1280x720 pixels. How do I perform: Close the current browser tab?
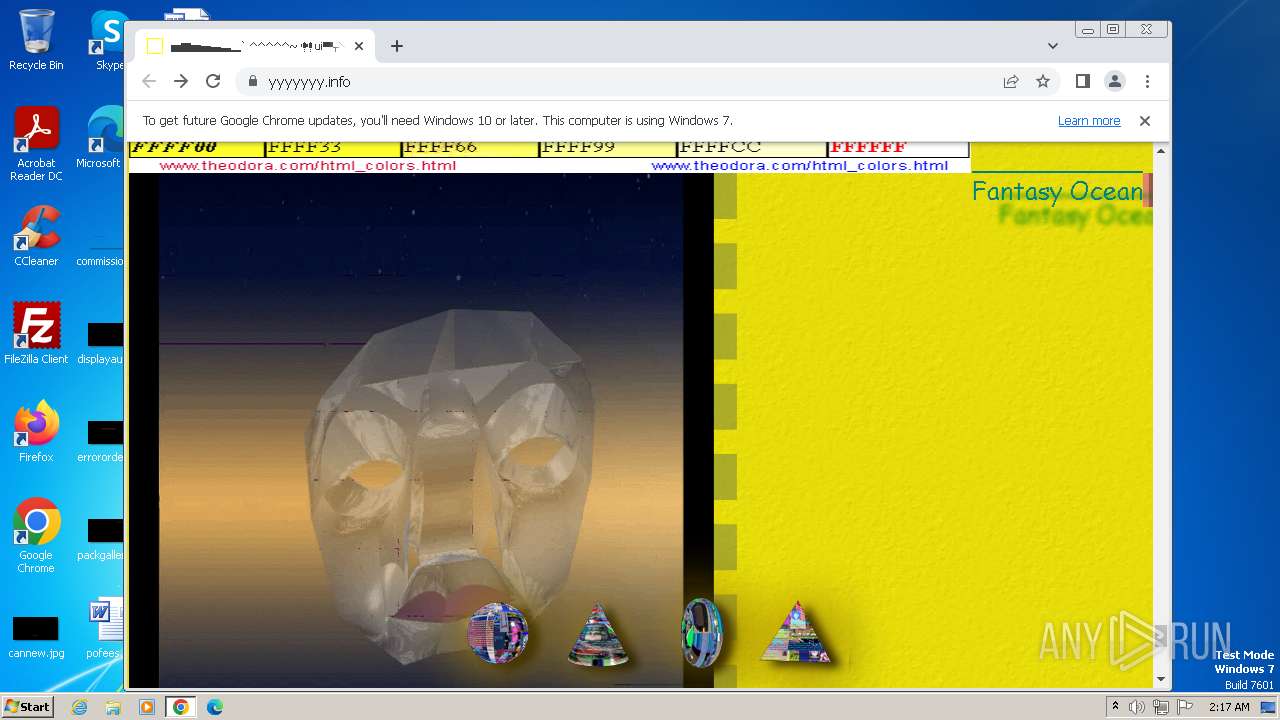coord(359,46)
